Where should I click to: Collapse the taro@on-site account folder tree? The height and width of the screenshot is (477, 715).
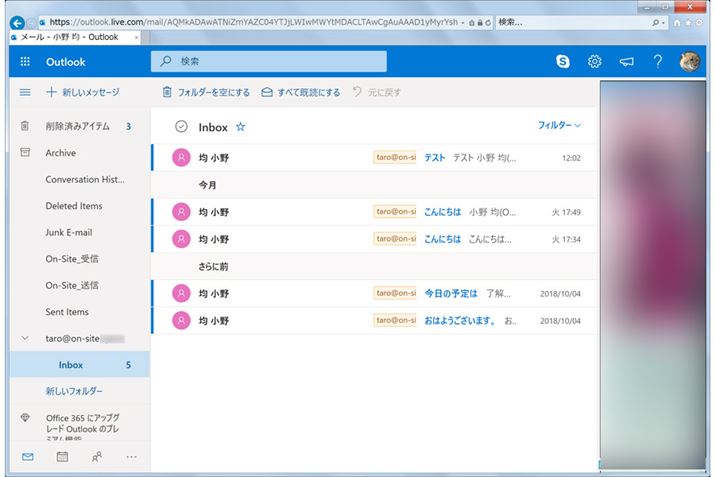point(25,339)
